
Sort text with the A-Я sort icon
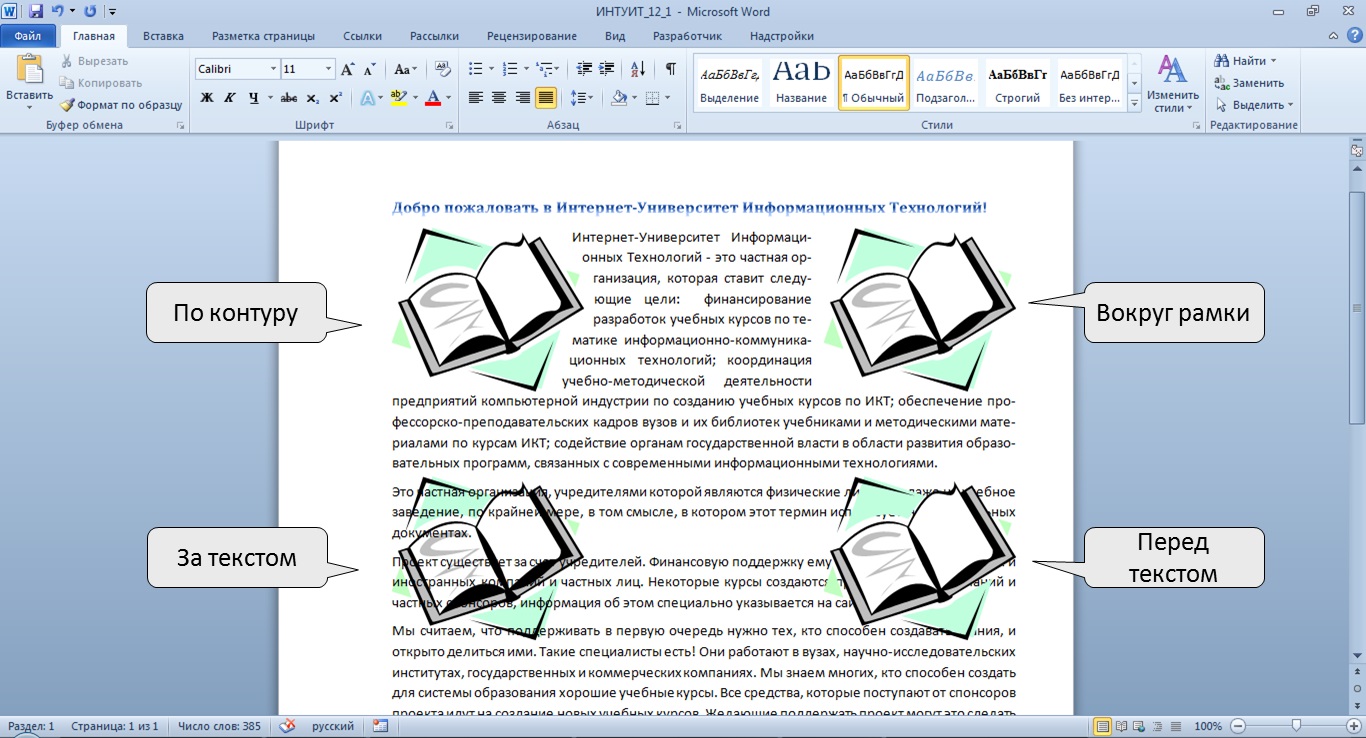tap(638, 69)
